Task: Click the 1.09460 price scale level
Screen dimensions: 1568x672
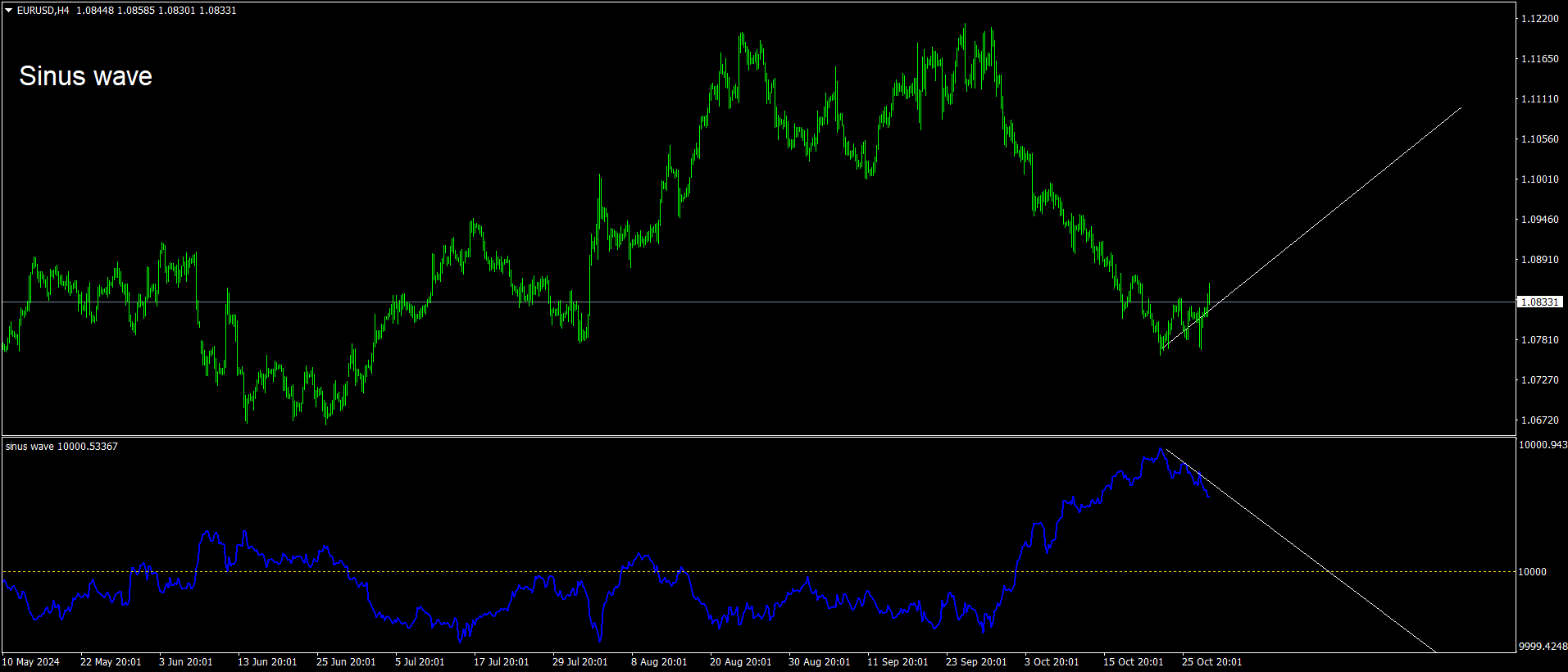Action: click(1539, 220)
